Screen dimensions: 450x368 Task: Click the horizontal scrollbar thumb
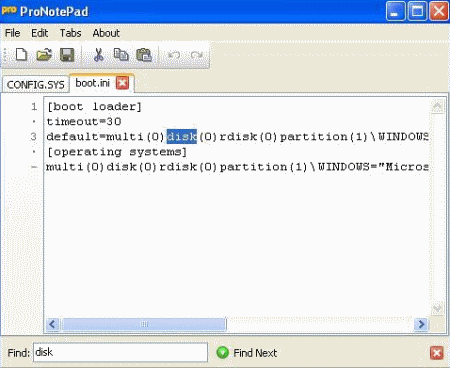tap(144, 324)
